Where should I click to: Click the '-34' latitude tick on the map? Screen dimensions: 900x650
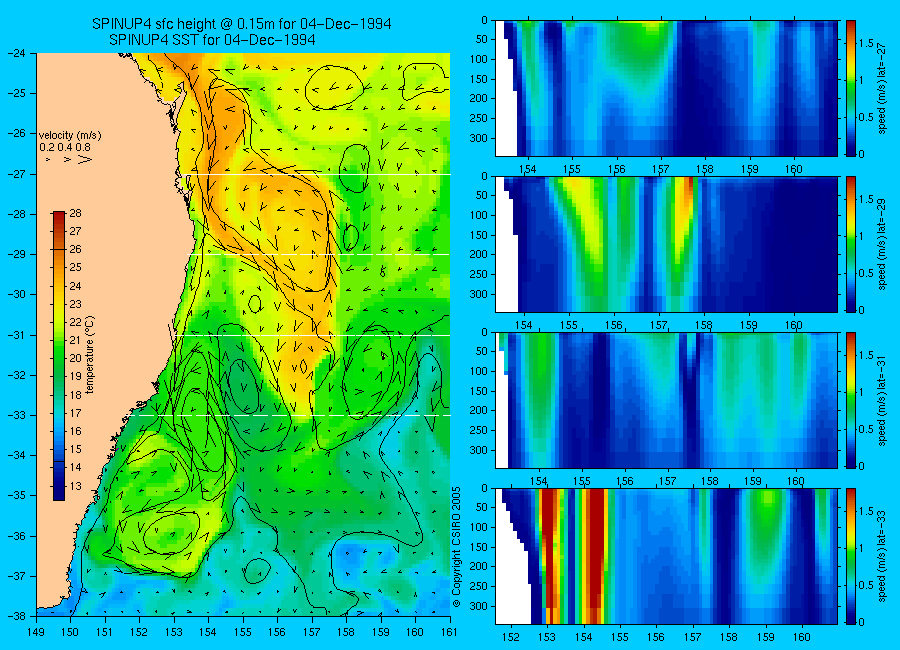click(x=16, y=455)
